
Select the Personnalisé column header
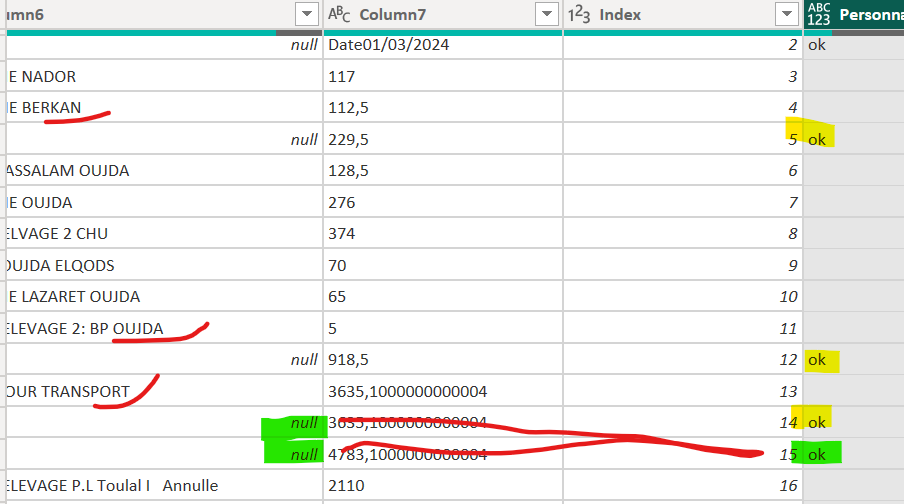pos(854,14)
